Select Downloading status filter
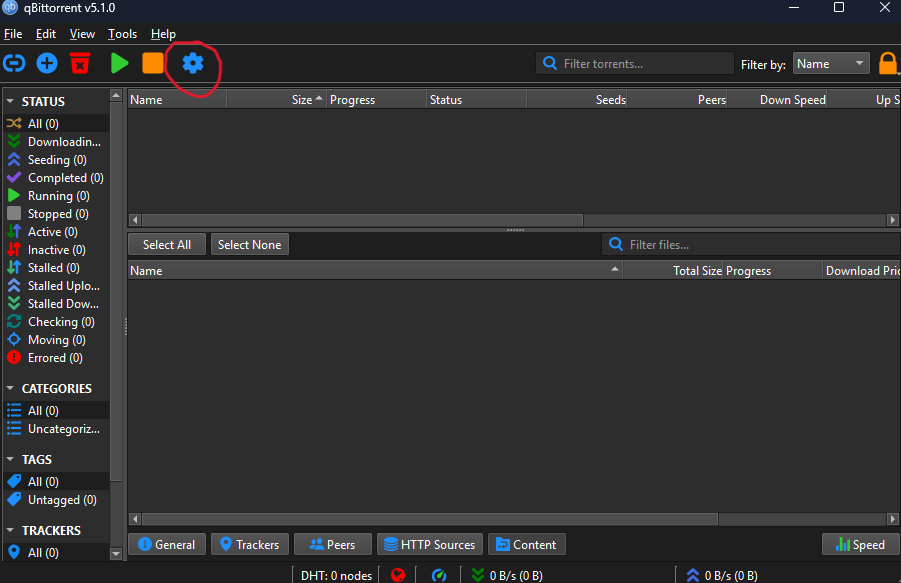The image size is (901, 583). (56, 141)
